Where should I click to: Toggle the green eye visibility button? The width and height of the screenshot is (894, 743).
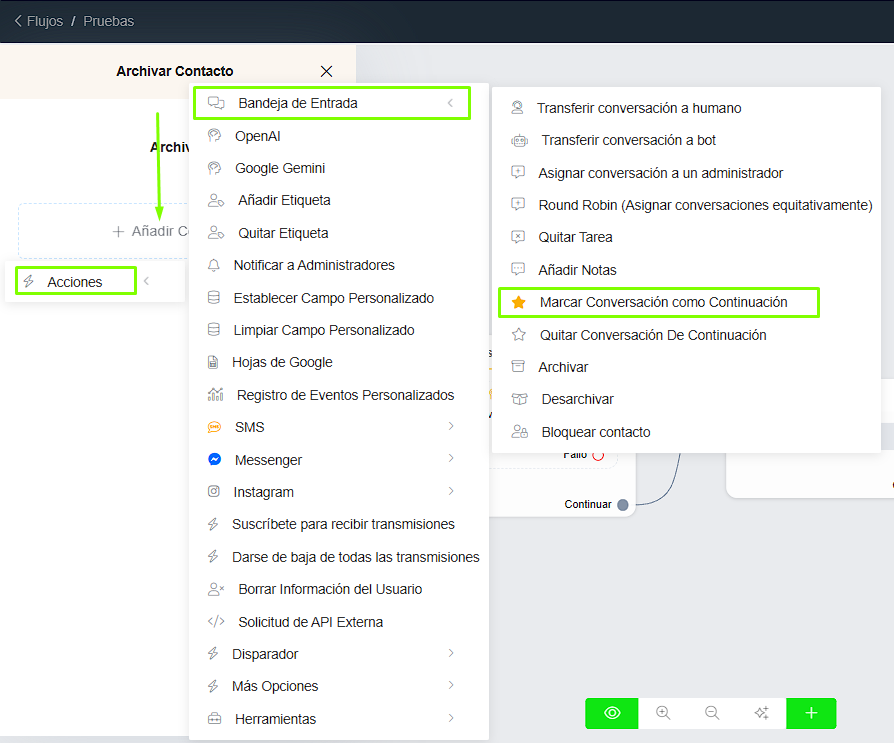click(612, 713)
